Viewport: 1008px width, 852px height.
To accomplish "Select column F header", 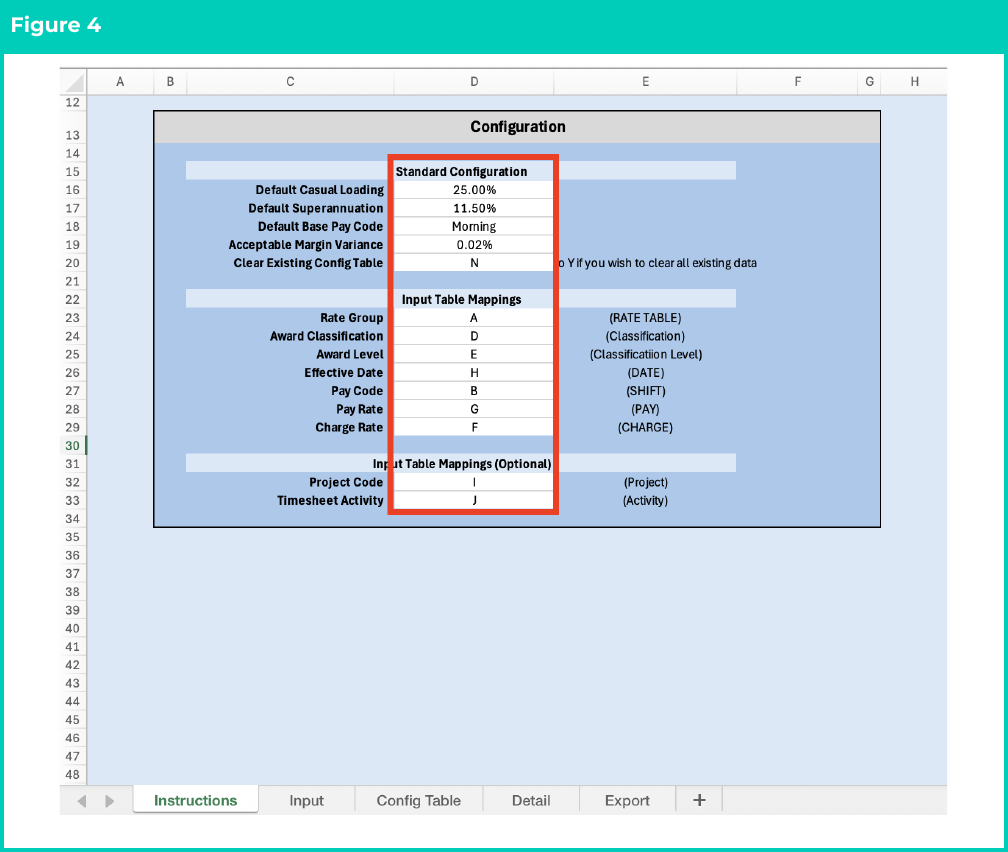I will coord(797,82).
